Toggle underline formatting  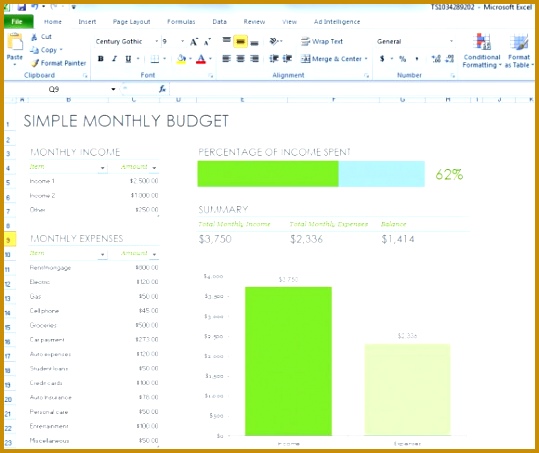pos(128,59)
